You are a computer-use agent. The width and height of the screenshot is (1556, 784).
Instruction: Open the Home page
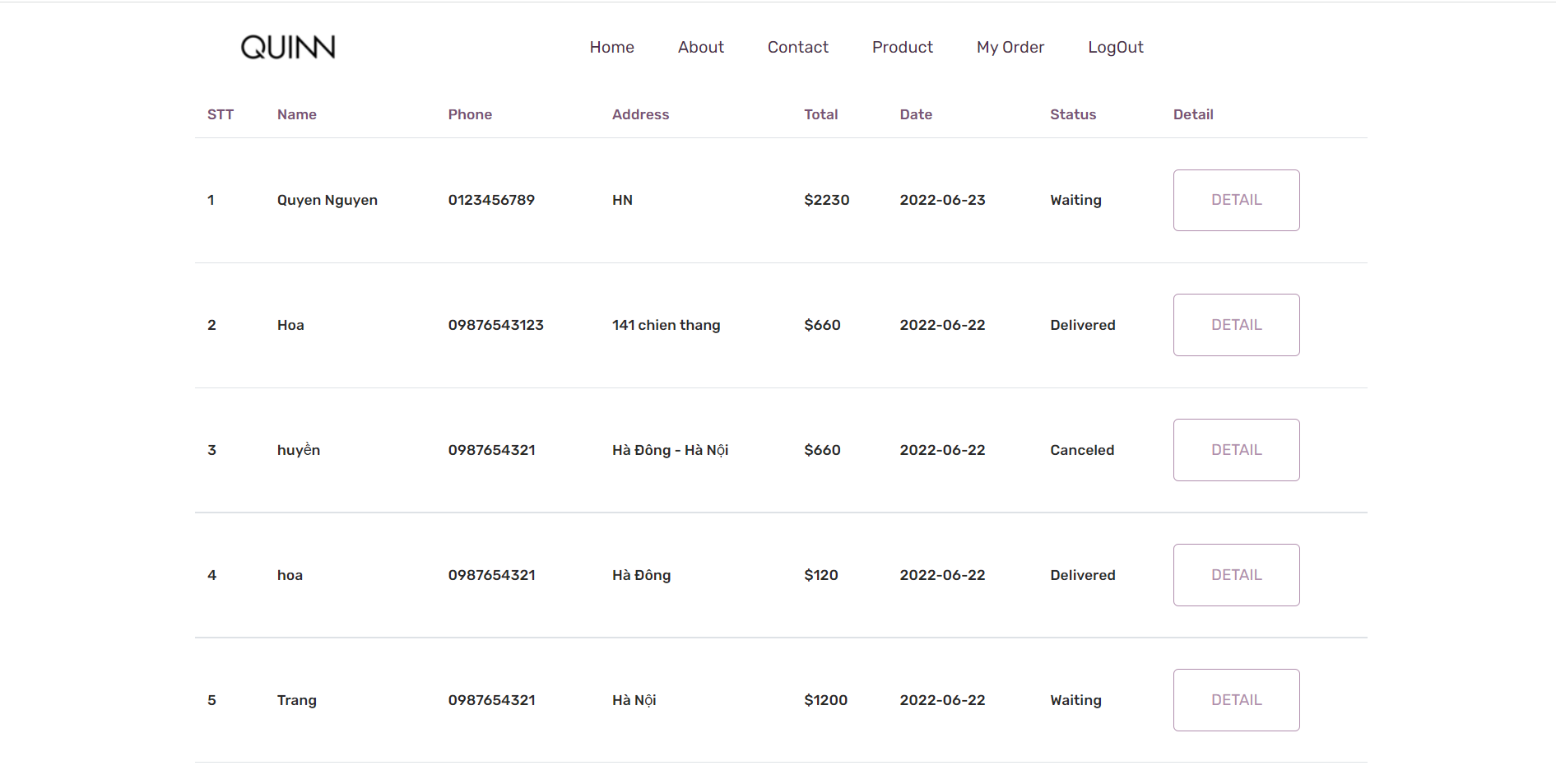(x=611, y=47)
